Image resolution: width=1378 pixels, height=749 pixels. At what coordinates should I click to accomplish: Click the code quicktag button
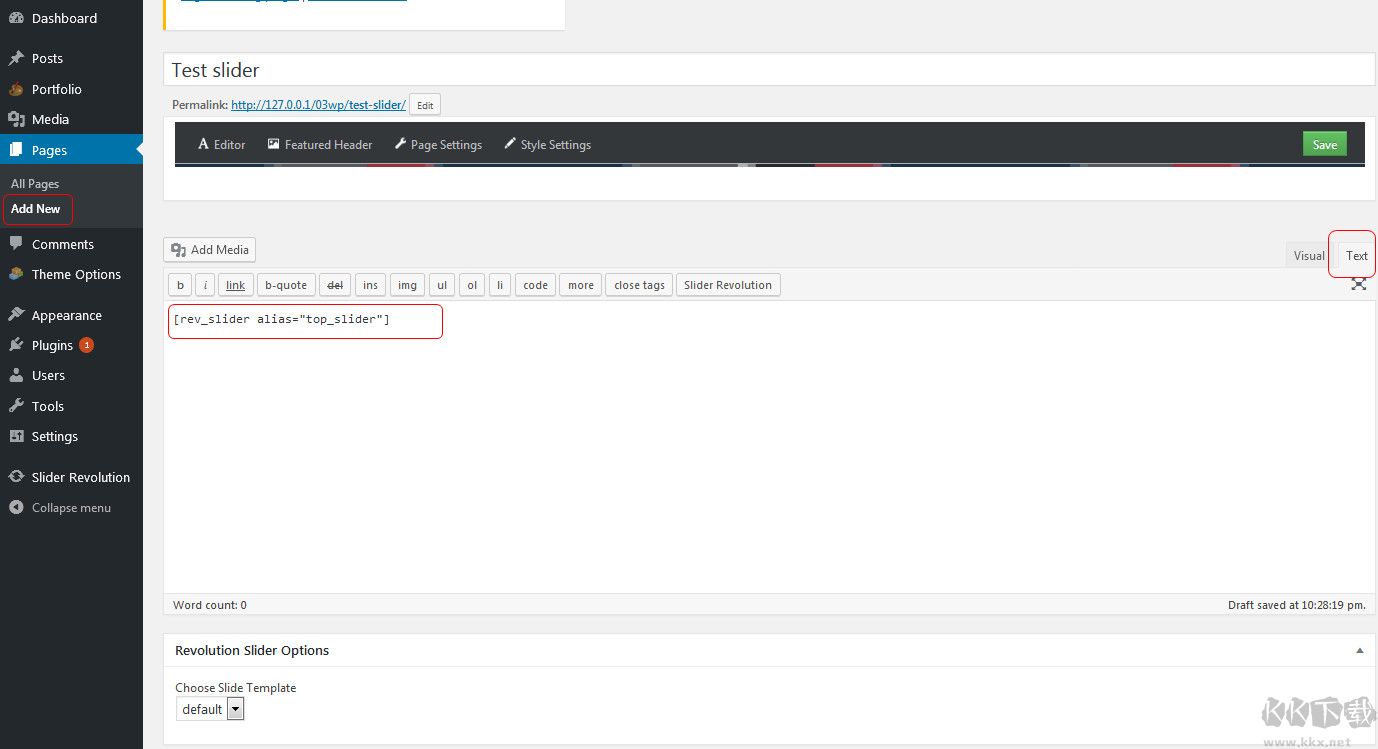pos(535,285)
